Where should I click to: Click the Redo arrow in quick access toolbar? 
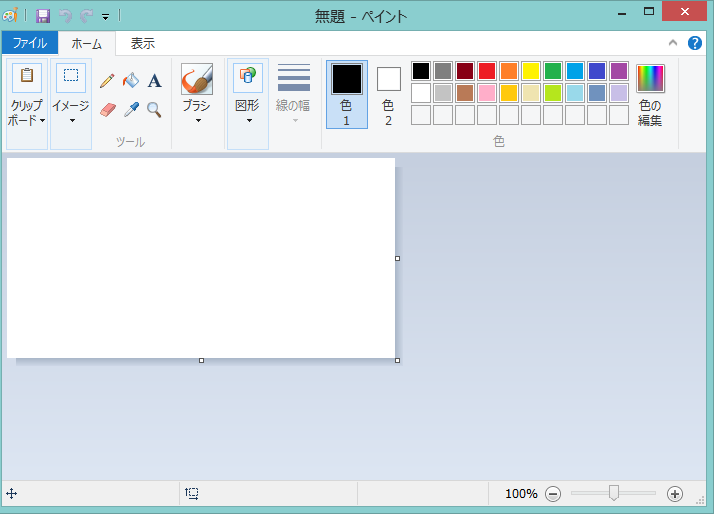coord(87,16)
